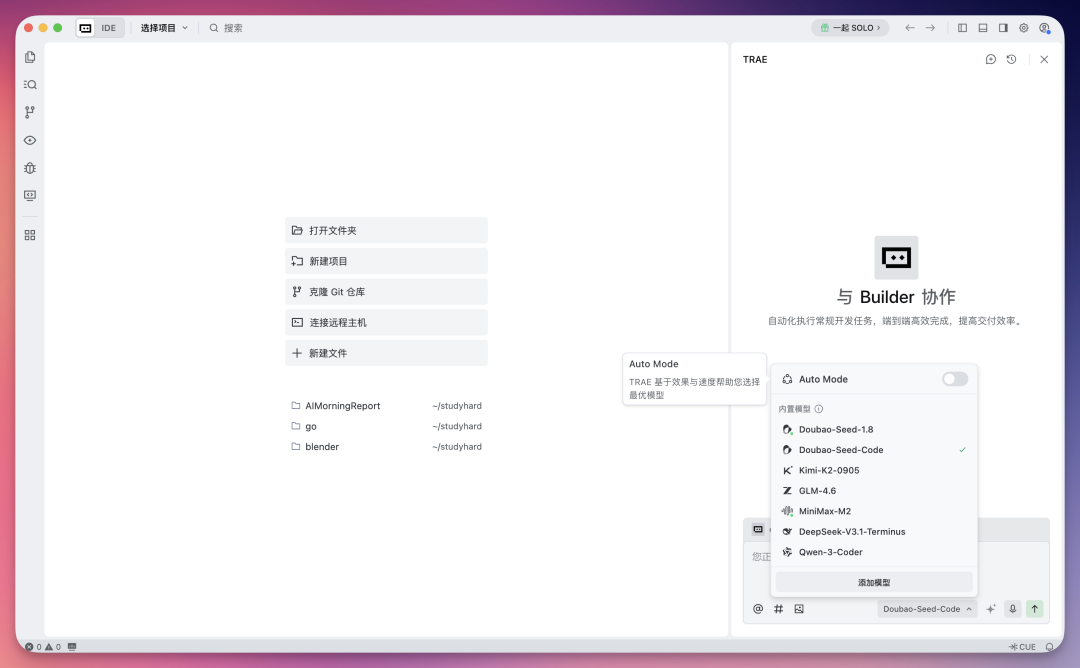Click 添加模型 add model button

coord(874,583)
